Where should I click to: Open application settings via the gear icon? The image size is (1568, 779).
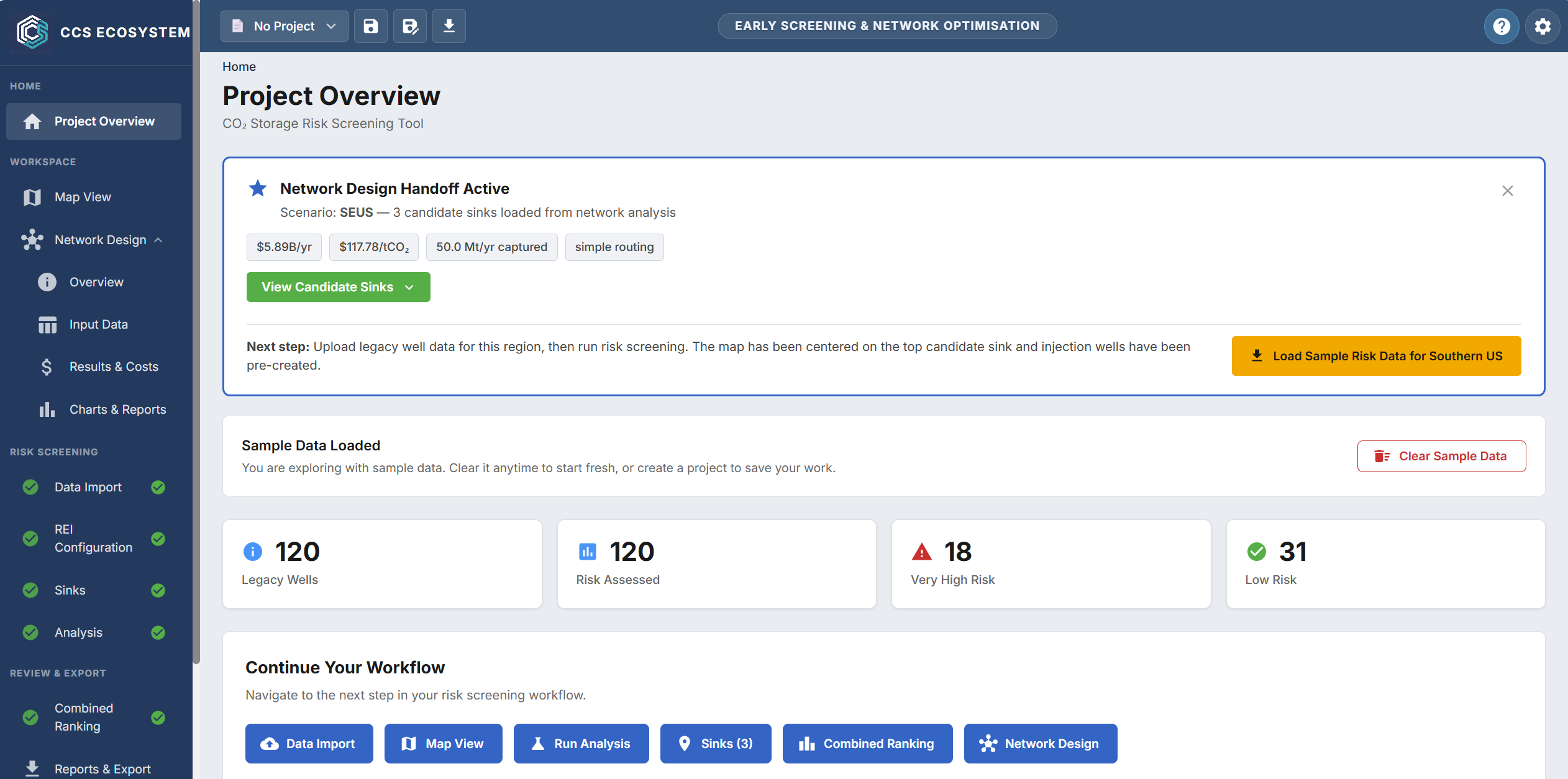[1543, 25]
